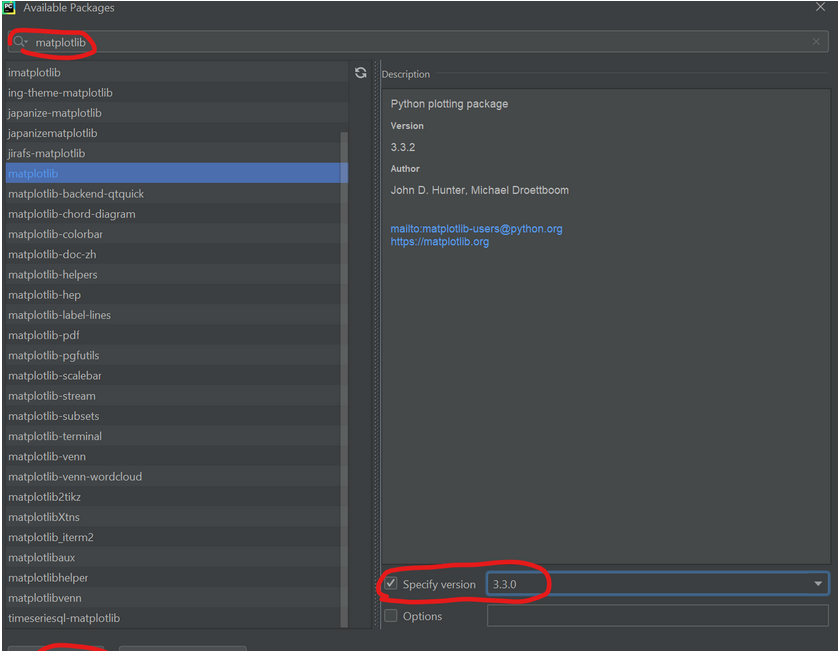Screen dimensions: 838x651
Task: Select the matplotlib-colorbar package
Action: [176, 234]
